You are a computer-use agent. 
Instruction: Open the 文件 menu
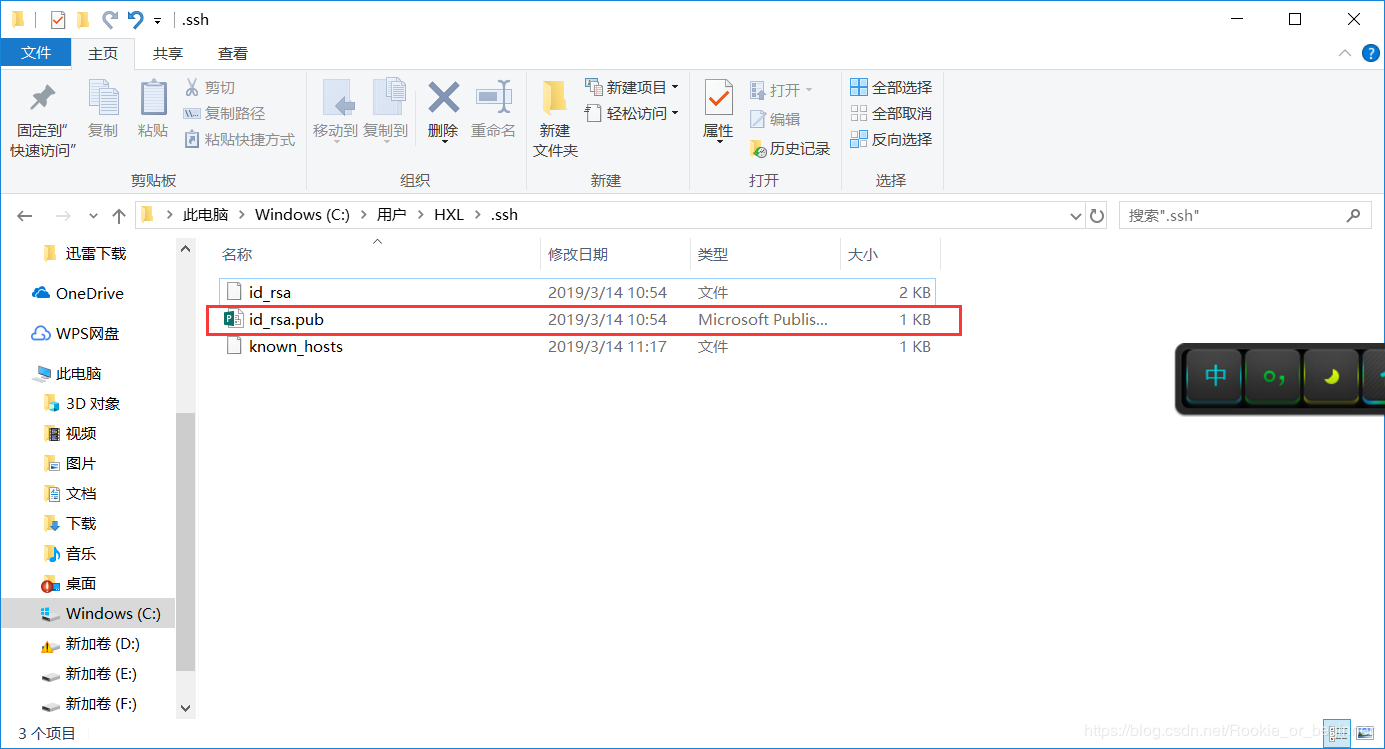coord(36,53)
